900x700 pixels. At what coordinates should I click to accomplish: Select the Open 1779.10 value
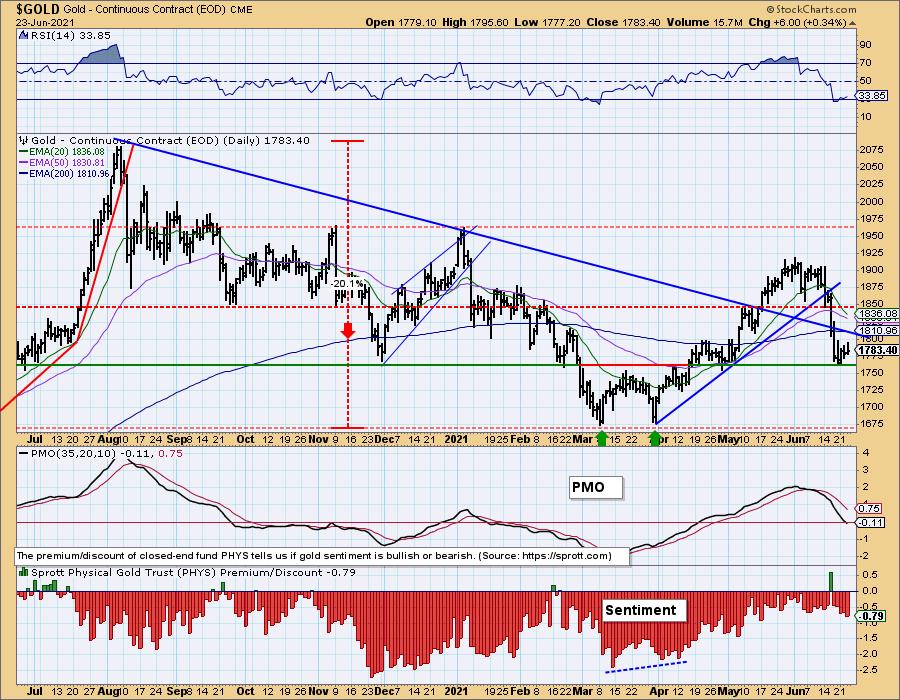tap(401, 22)
